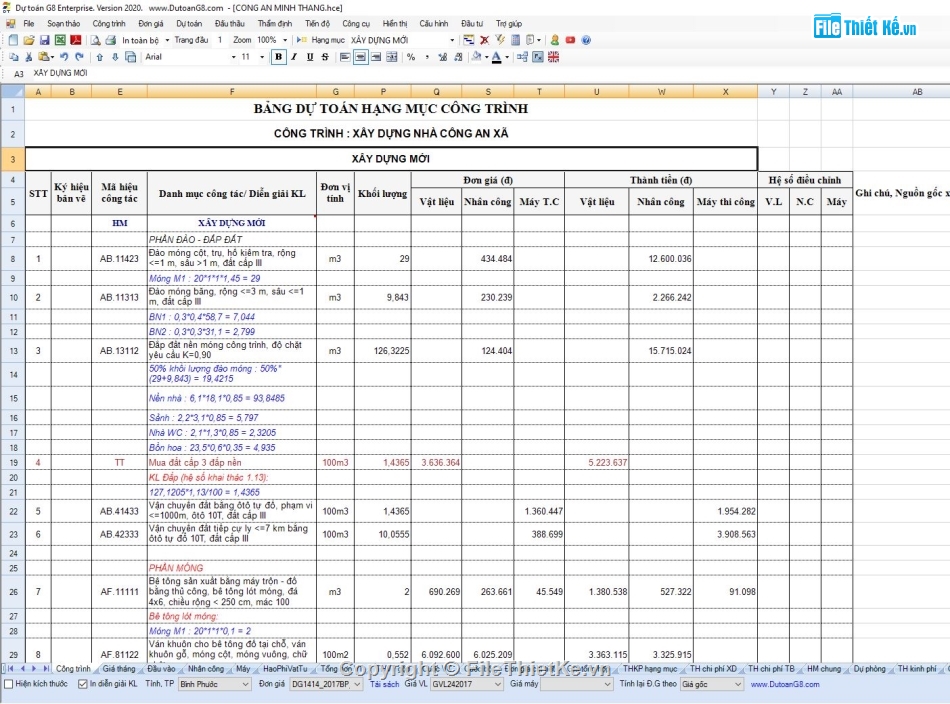Center align text

coord(360,57)
